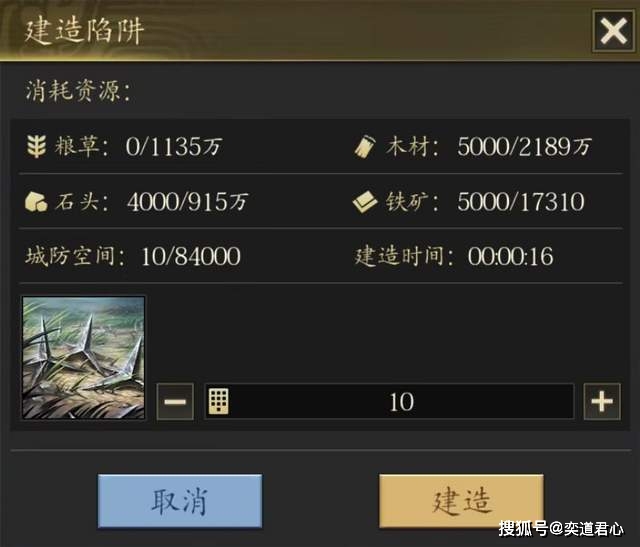
Task: Click the 粮草 0/1135万 amount
Action: point(174,147)
